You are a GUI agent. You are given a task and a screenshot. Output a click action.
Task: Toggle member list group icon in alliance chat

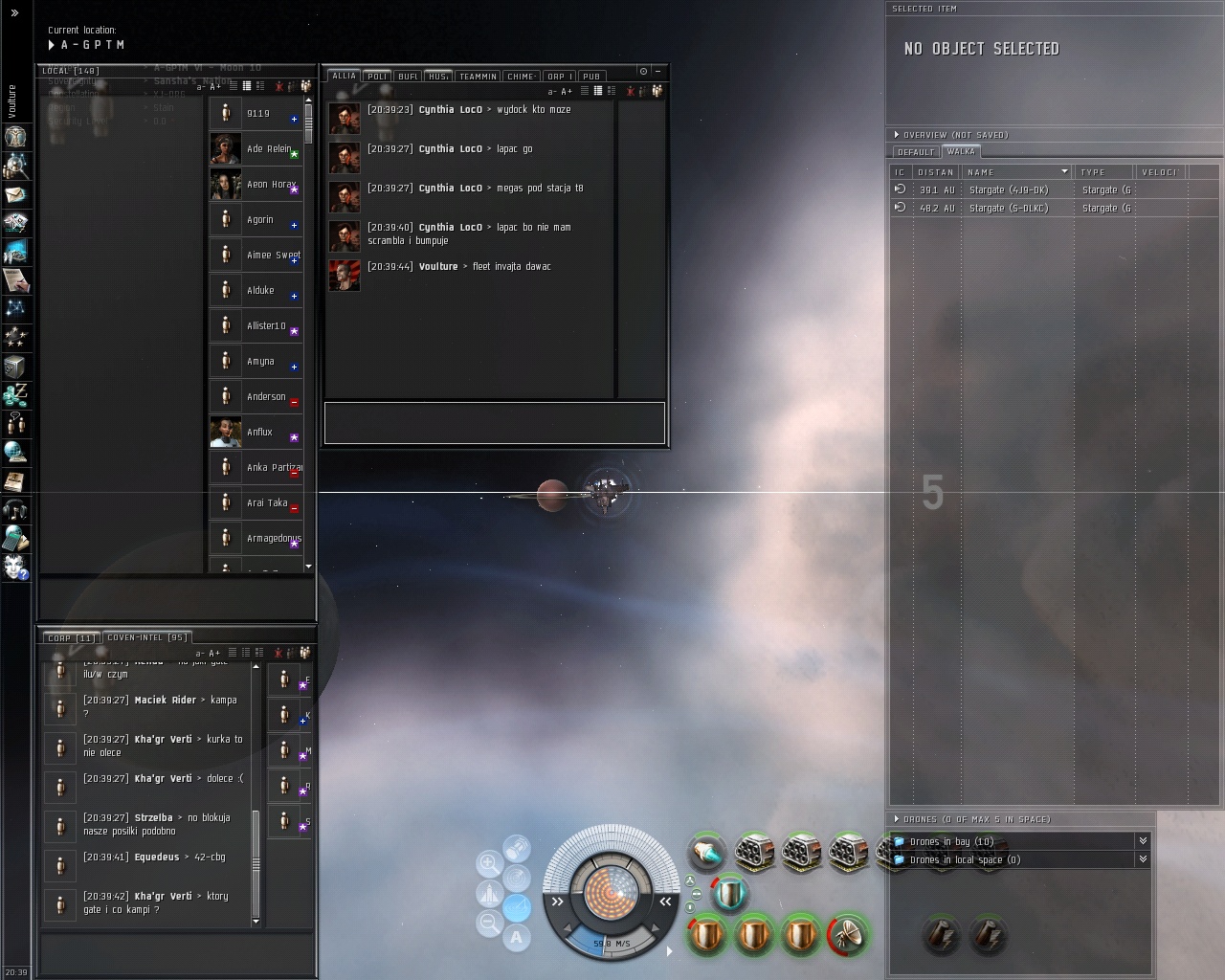point(657,91)
